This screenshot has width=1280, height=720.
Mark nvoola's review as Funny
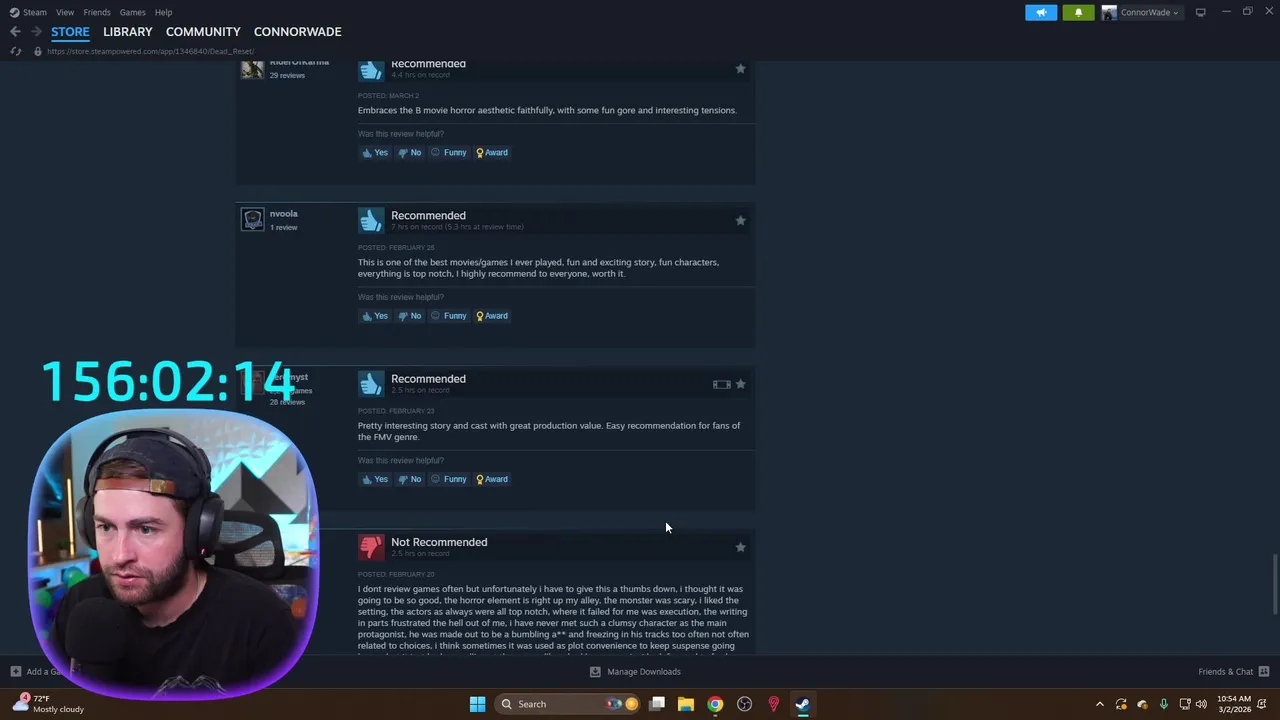point(449,316)
